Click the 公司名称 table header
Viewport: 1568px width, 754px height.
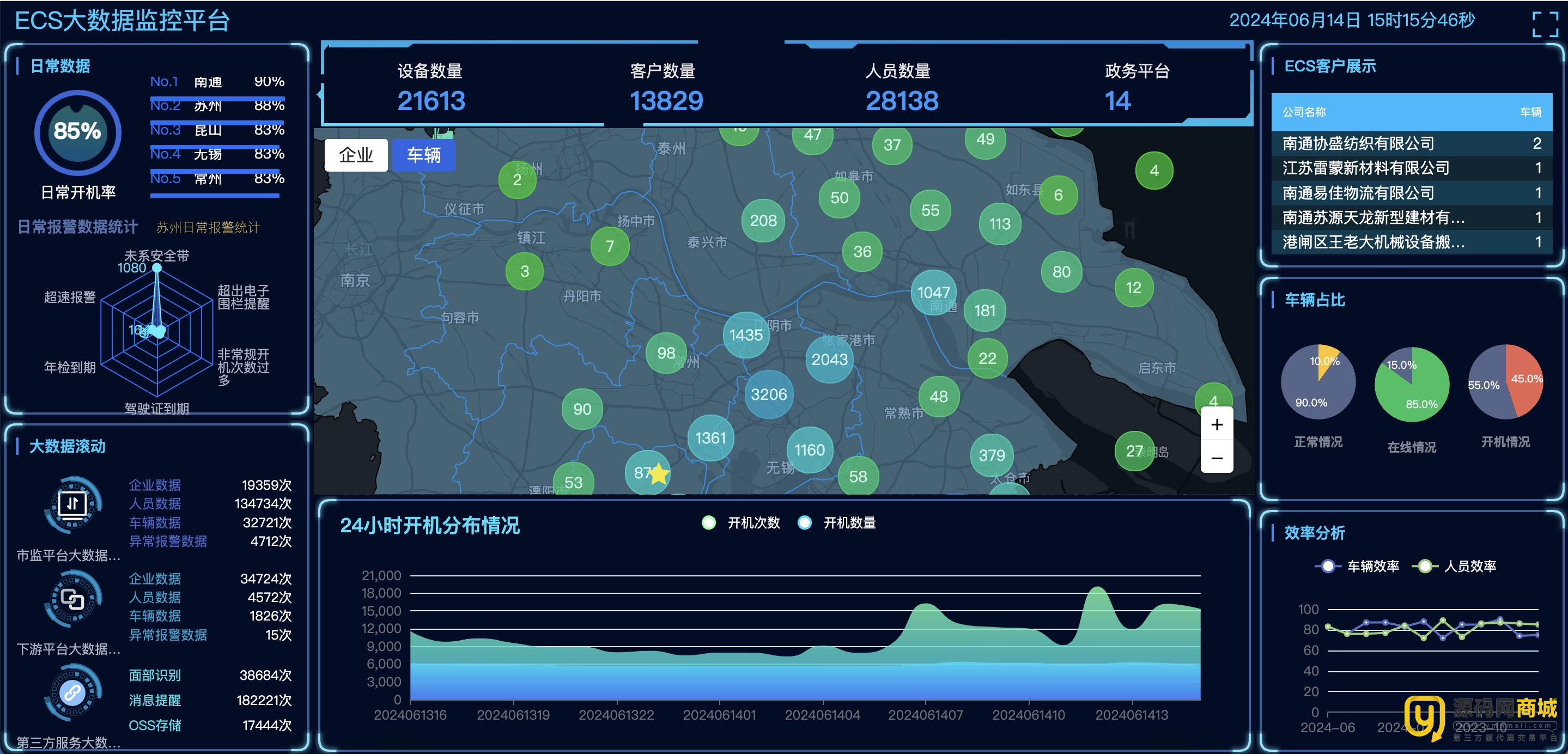(x=1303, y=112)
